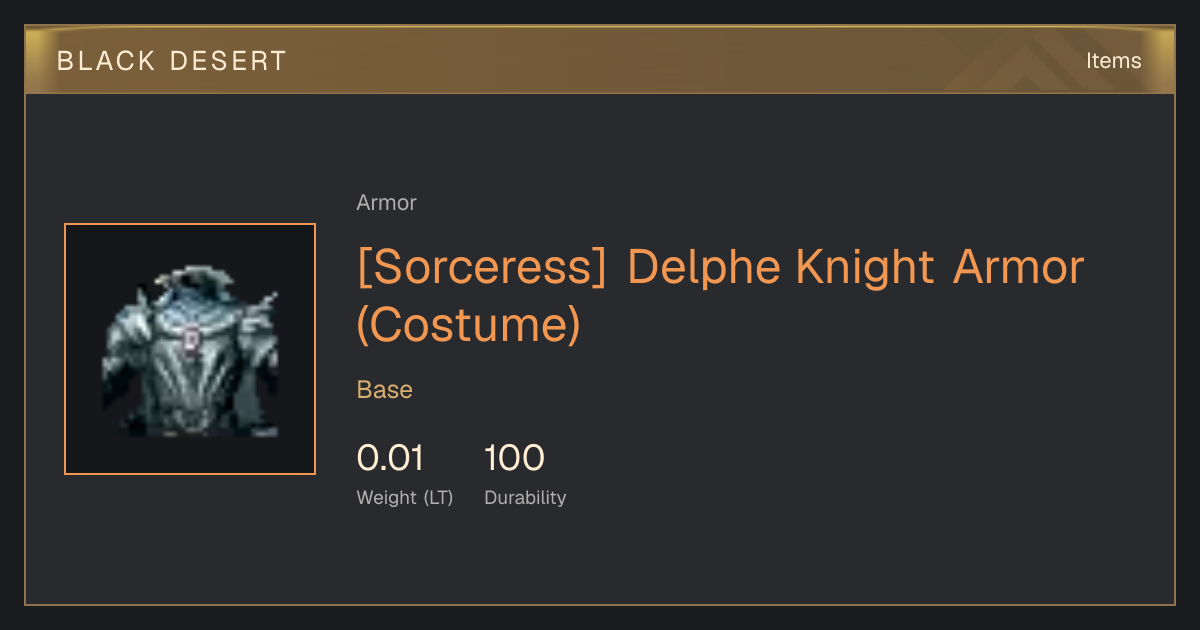This screenshot has height=630, width=1200.
Task: Click the (Costume) text in title
Action: click(x=468, y=325)
